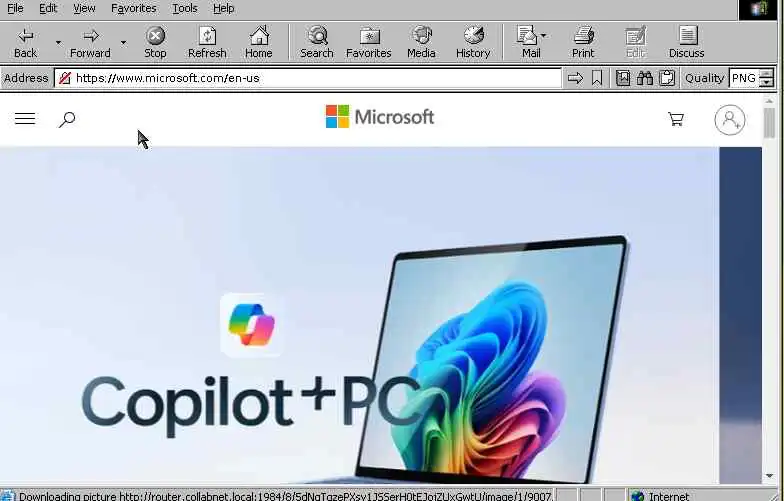The height and width of the screenshot is (501, 784).
Task: Open the Forward history dropdown arrow
Action: click(123, 43)
